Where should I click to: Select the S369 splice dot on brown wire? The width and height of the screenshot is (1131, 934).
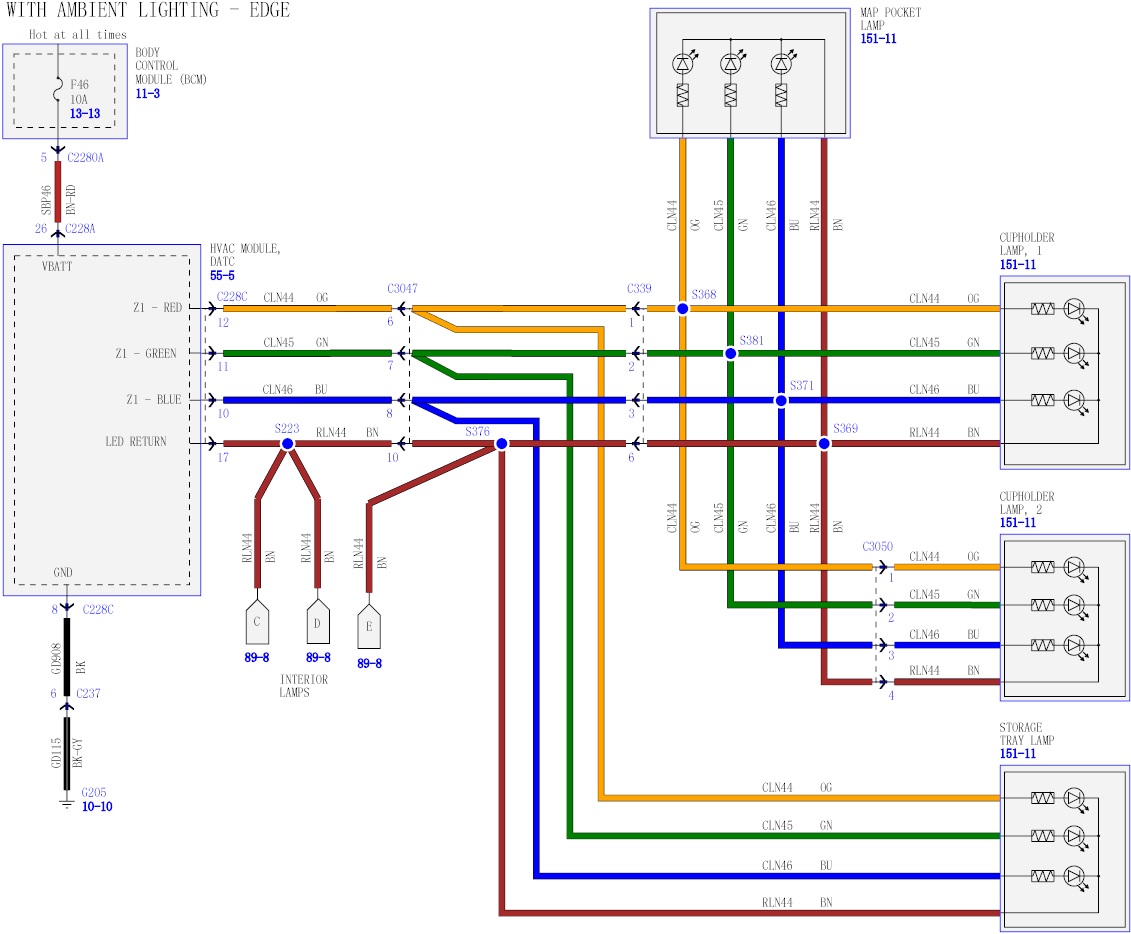click(824, 443)
